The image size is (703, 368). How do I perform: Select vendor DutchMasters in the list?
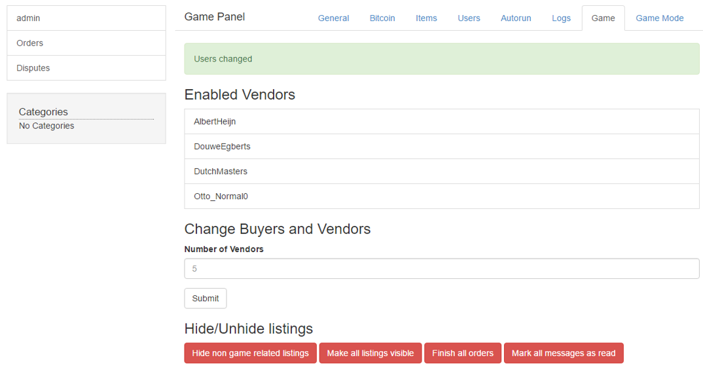(x=442, y=171)
